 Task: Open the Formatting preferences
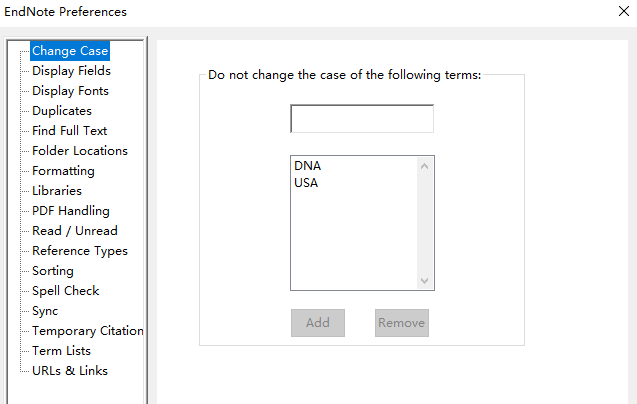(63, 171)
